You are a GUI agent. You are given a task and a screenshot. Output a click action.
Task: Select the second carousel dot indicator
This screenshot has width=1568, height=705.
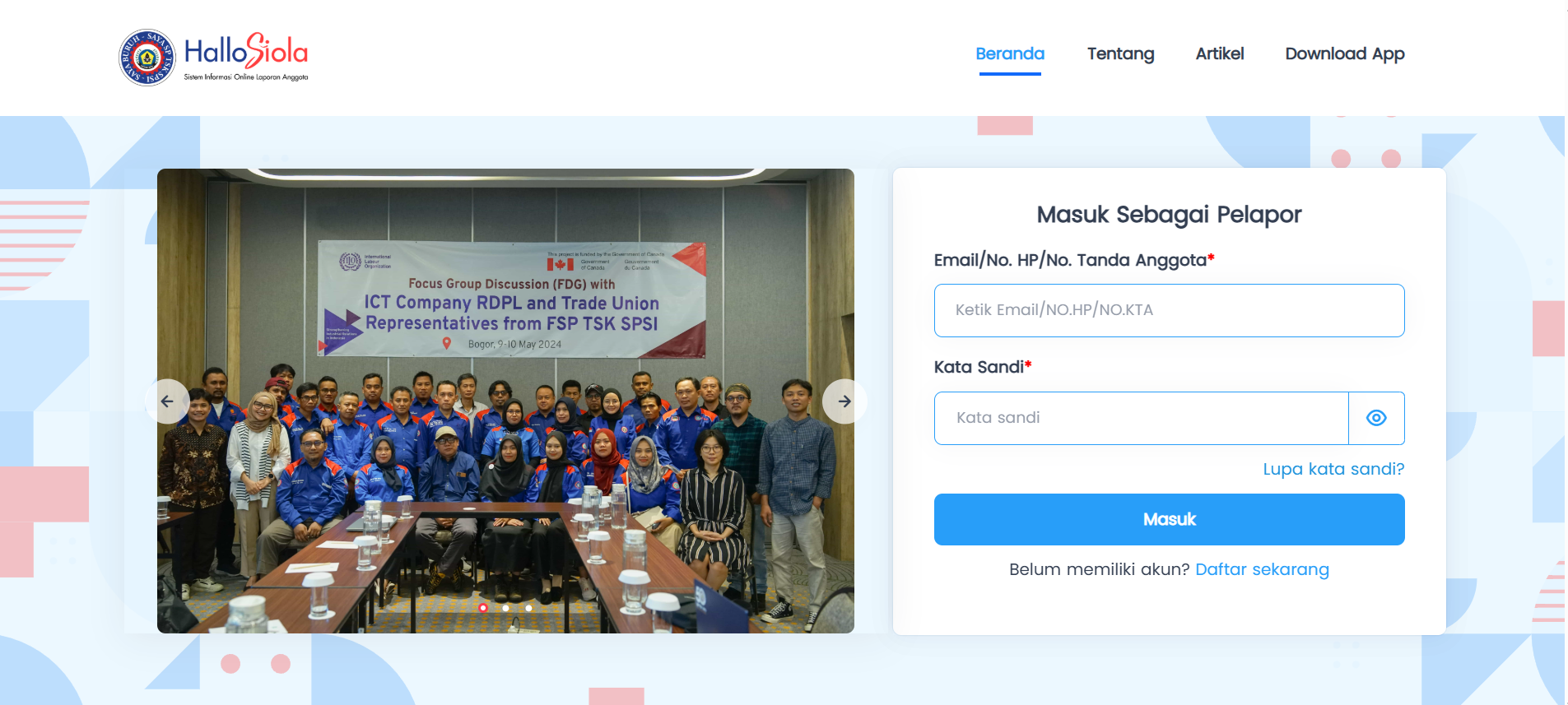[505, 608]
